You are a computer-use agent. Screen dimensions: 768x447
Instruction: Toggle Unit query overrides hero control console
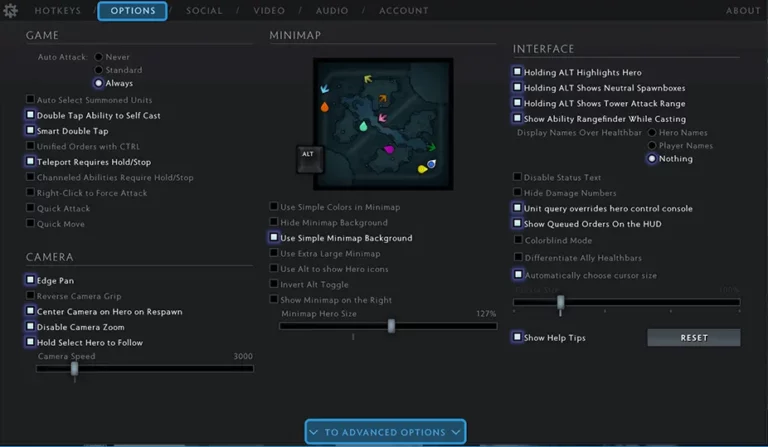click(x=517, y=208)
